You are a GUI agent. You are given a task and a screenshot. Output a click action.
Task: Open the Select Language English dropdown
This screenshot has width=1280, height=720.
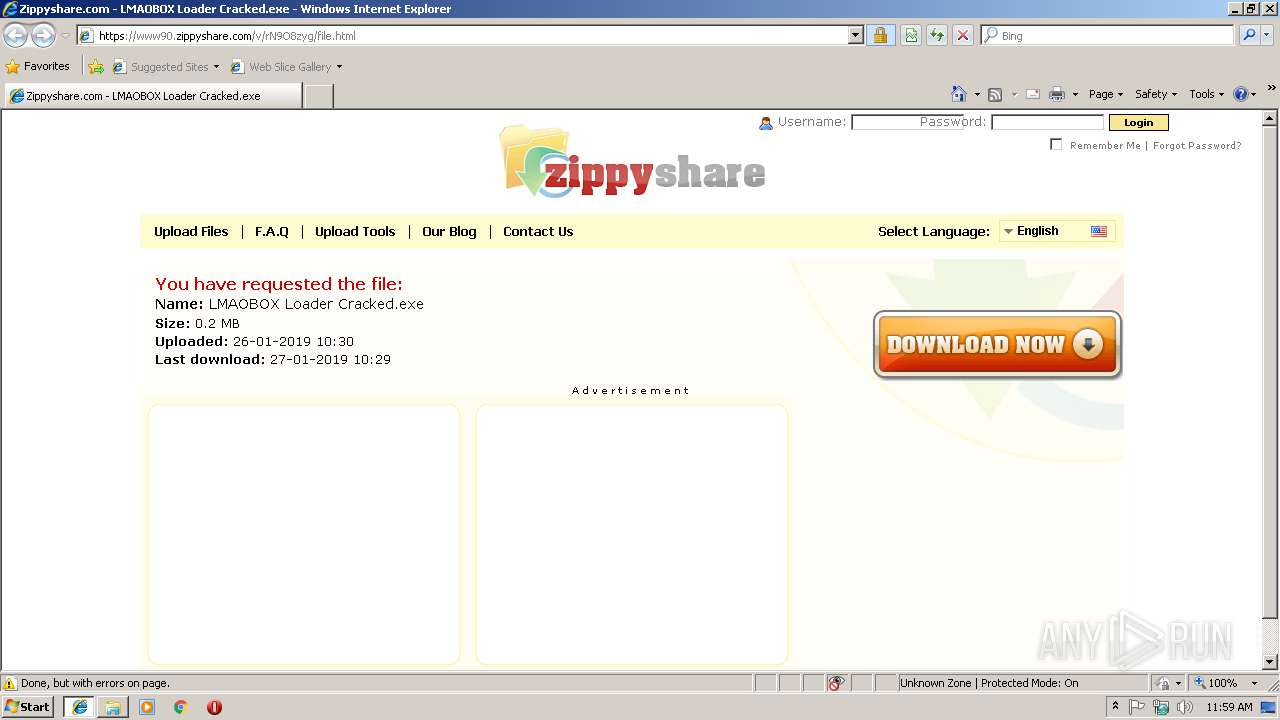tap(1057, 231)
